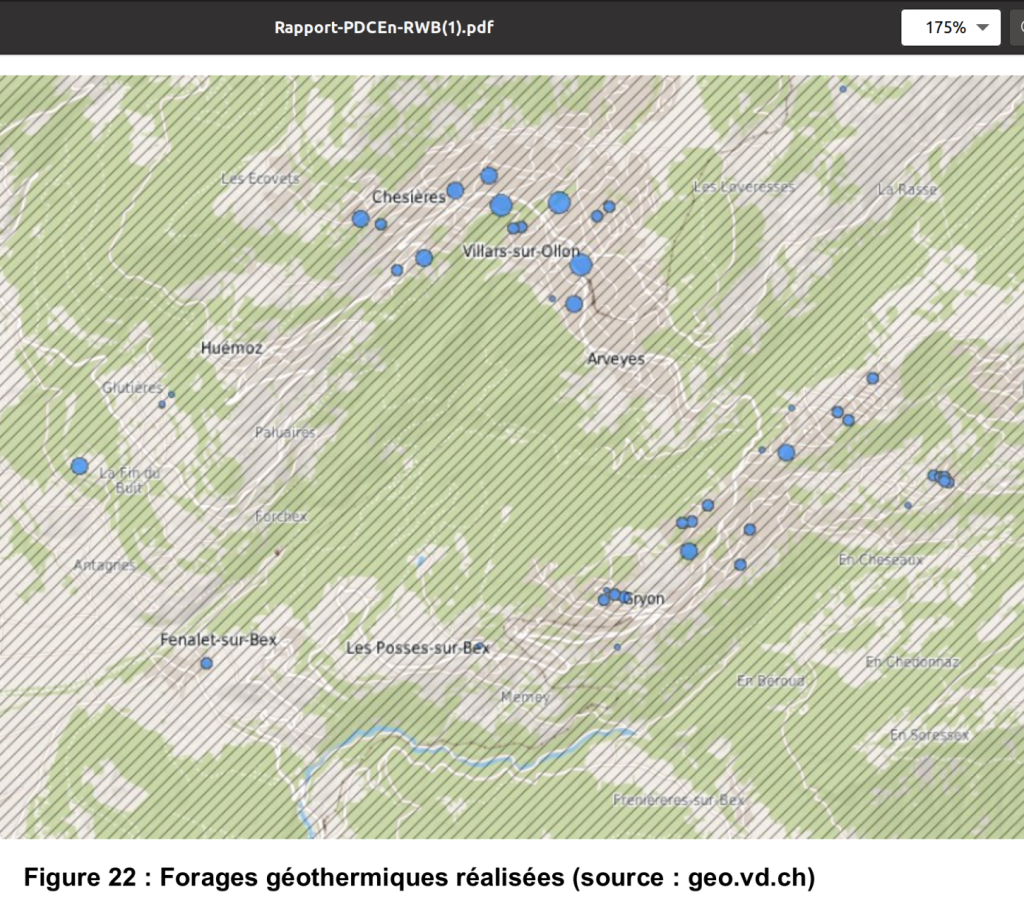The height and width of the screenshot is (904, 1024).
Task: Click the search button beside the zoom box
Action: pyautogui.click(x=1017, y=27)
